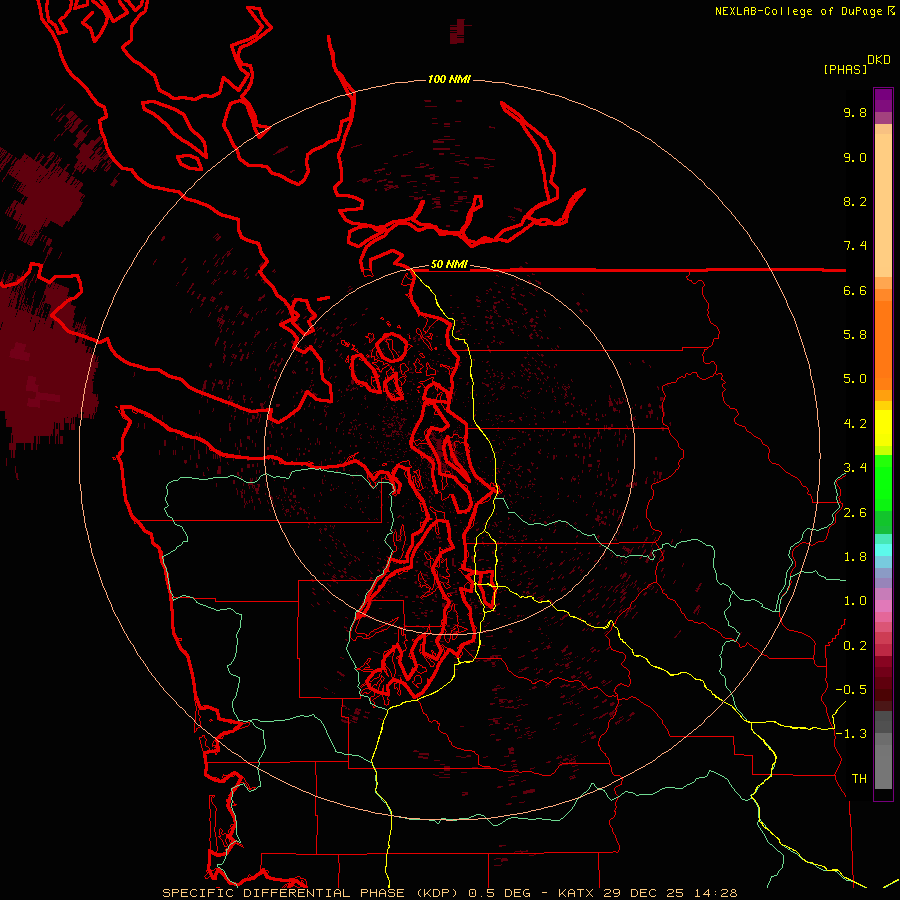Click the KATX radar site identifier

[577, 893]
